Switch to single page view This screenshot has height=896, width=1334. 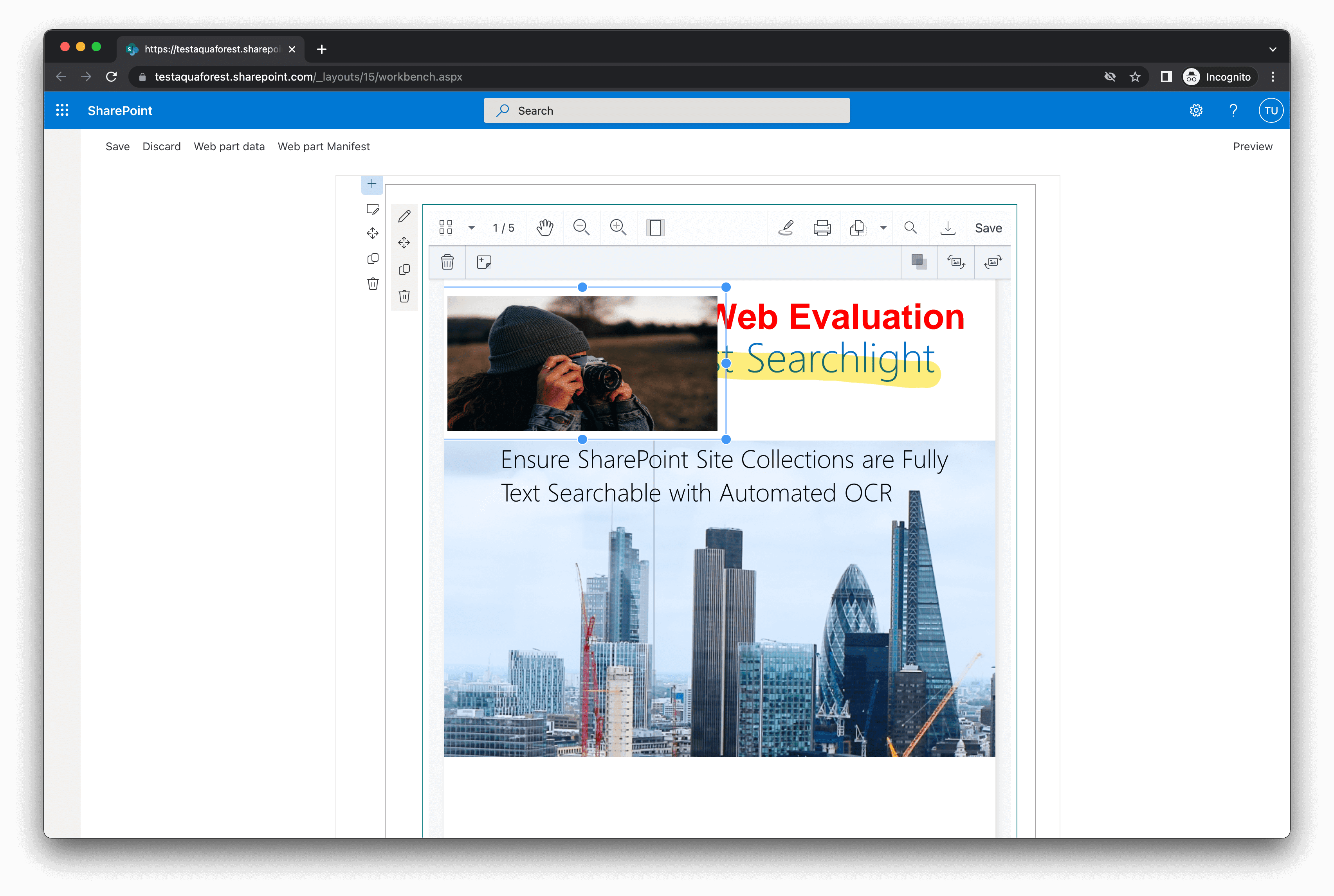(655, 227)
